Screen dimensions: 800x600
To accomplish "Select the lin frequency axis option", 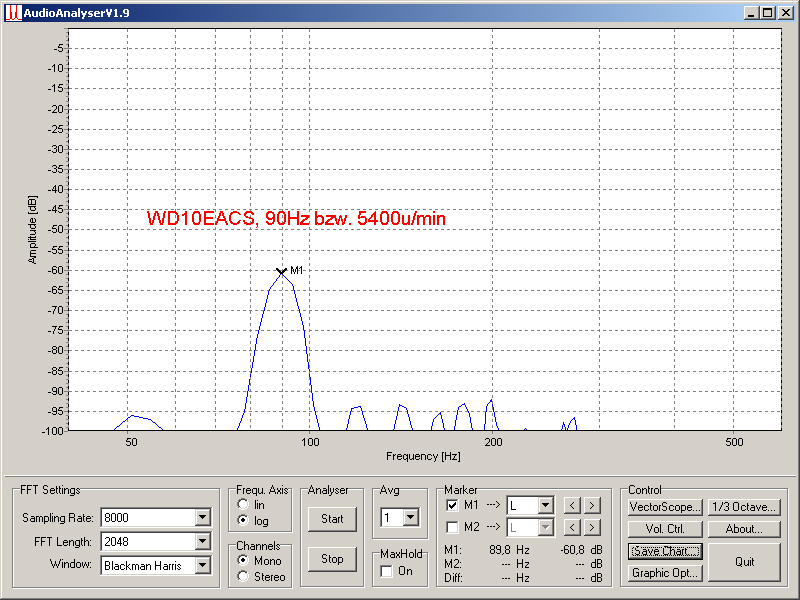I will [x=243, y=505].
